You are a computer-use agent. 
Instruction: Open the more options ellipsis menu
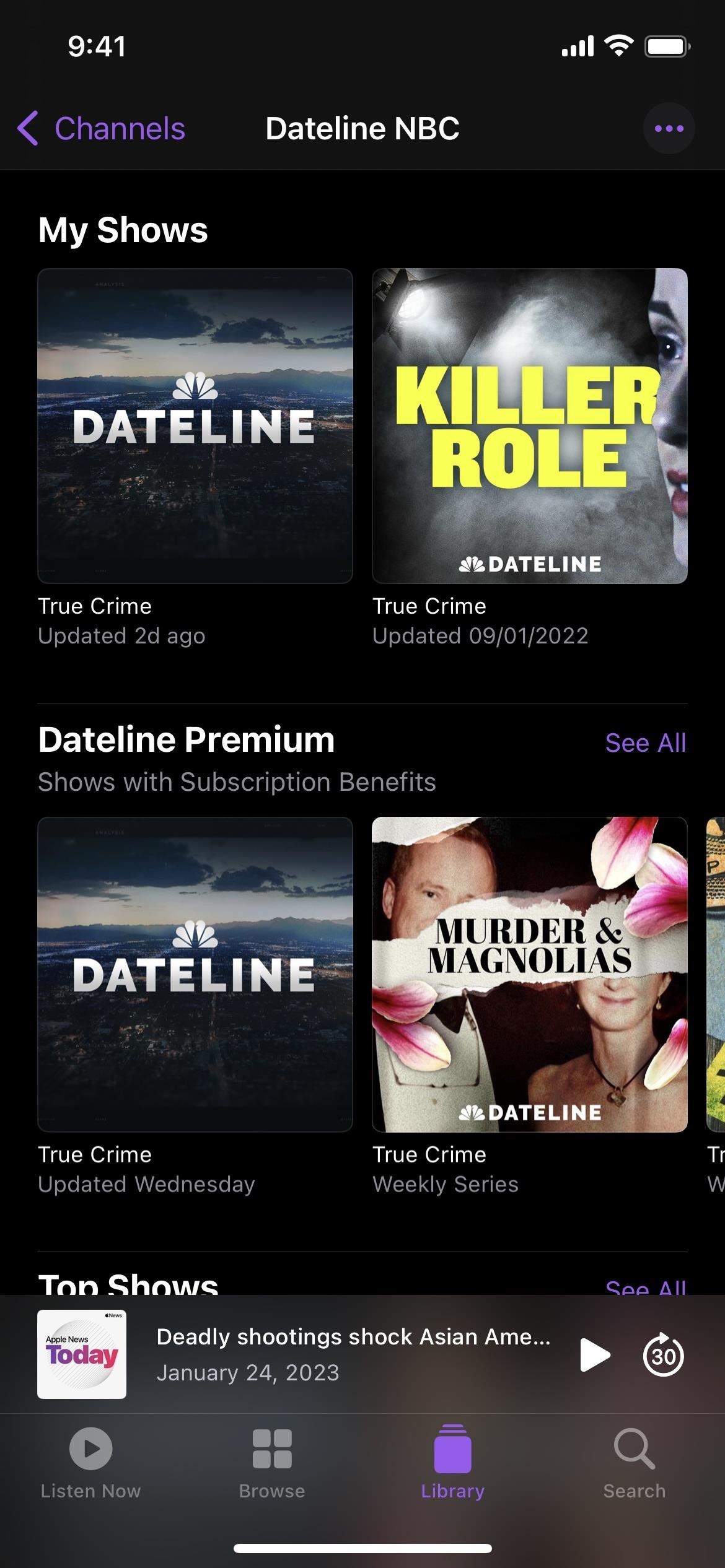point(669,129)
